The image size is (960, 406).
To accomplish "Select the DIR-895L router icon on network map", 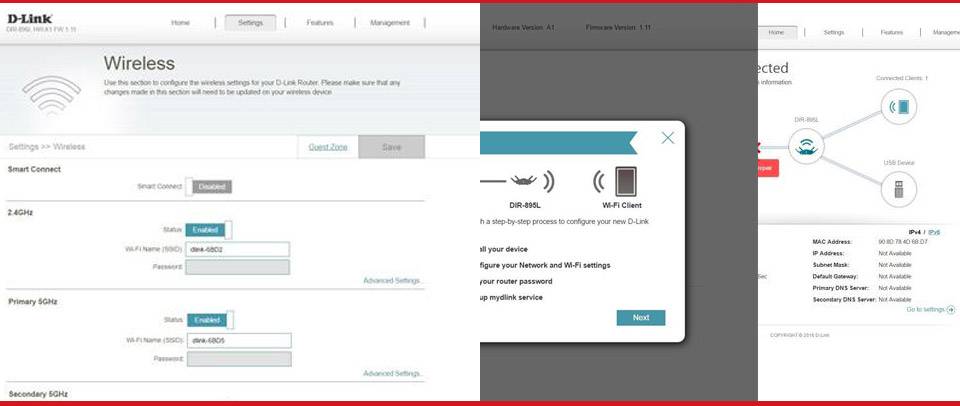I will 806,147.
